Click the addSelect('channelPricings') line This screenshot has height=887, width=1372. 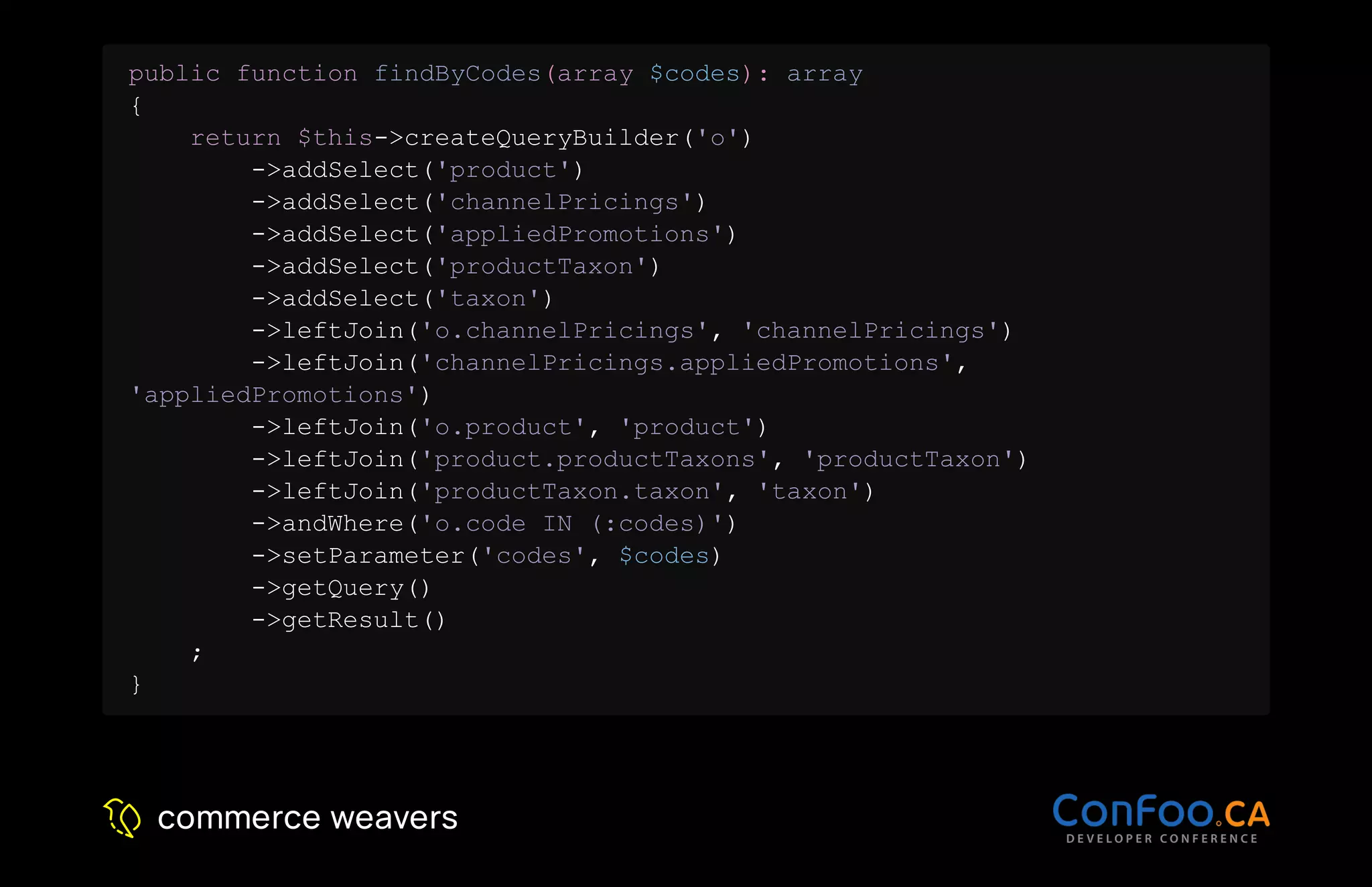coord(478,202)
